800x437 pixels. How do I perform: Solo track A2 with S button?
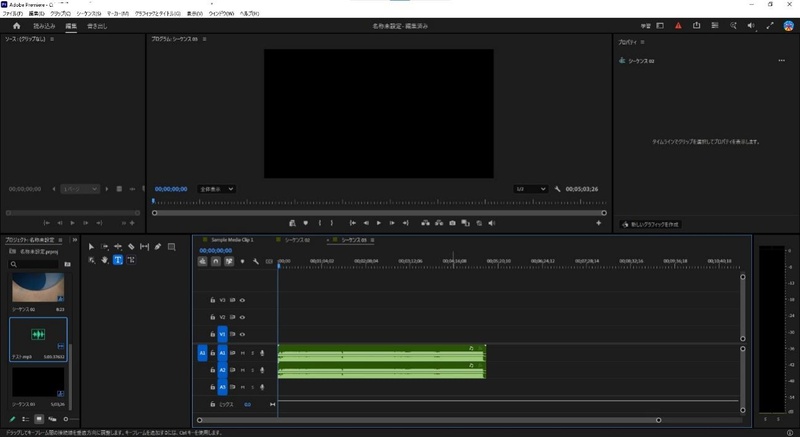[253, 370]
